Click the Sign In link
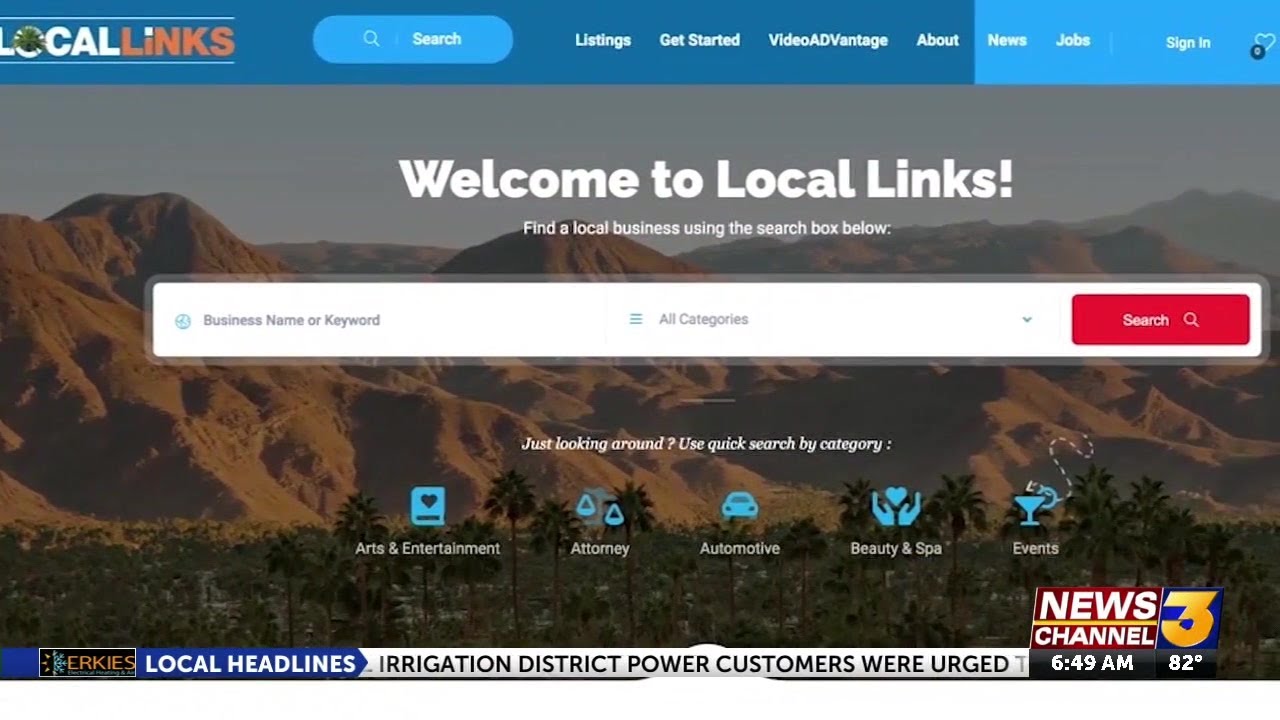The width and height of the screenshot is (1280, 720). (1188, 42)
